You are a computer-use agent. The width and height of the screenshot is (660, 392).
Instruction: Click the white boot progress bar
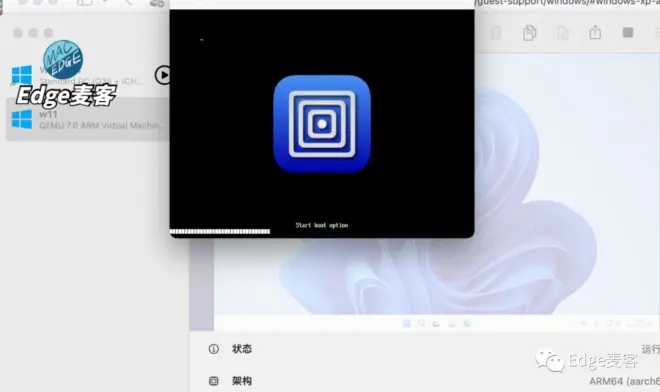pos(220,231)
